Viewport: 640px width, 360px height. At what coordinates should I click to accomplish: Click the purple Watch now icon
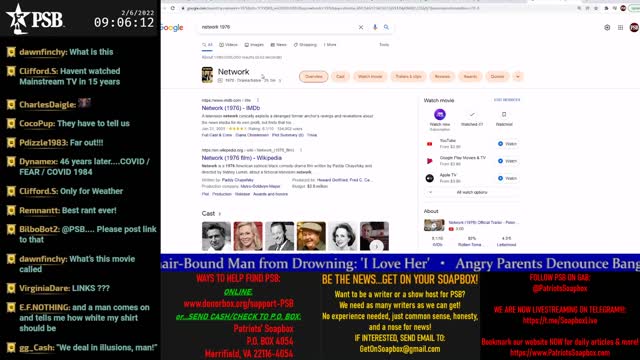[440, 114]
